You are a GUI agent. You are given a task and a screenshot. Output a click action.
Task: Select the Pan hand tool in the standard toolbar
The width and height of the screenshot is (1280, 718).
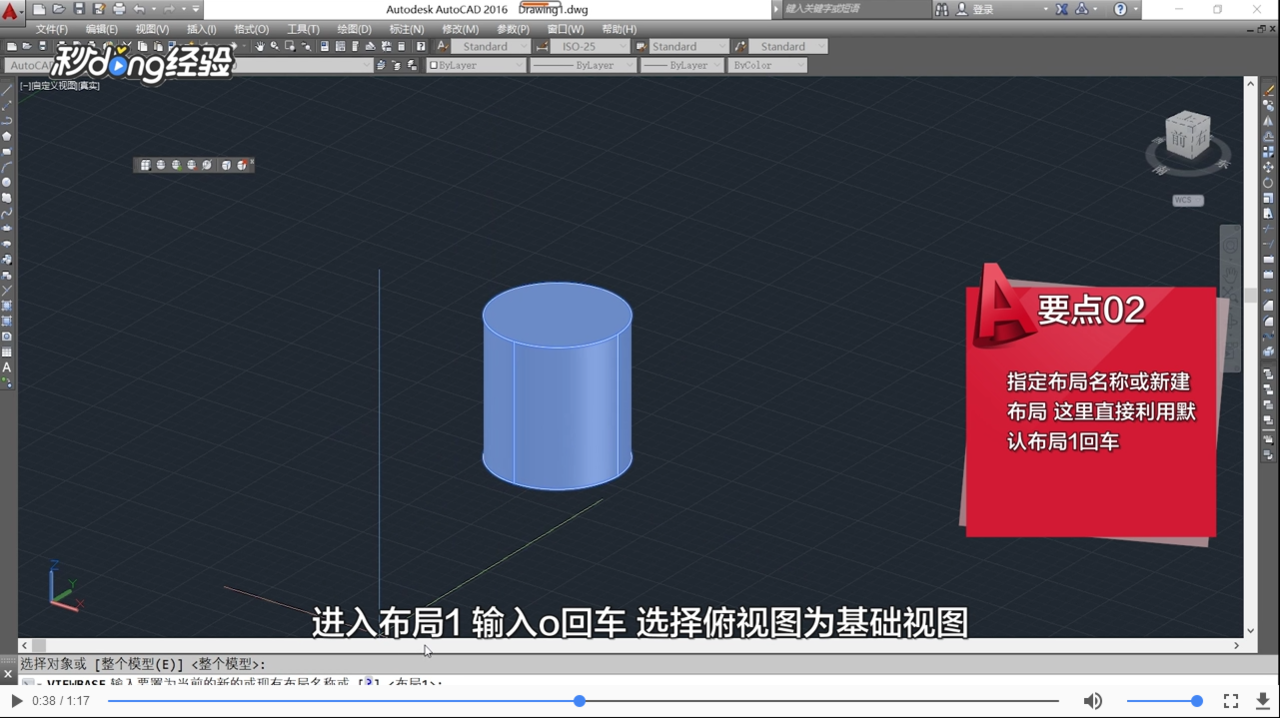(x=260, y=46)
